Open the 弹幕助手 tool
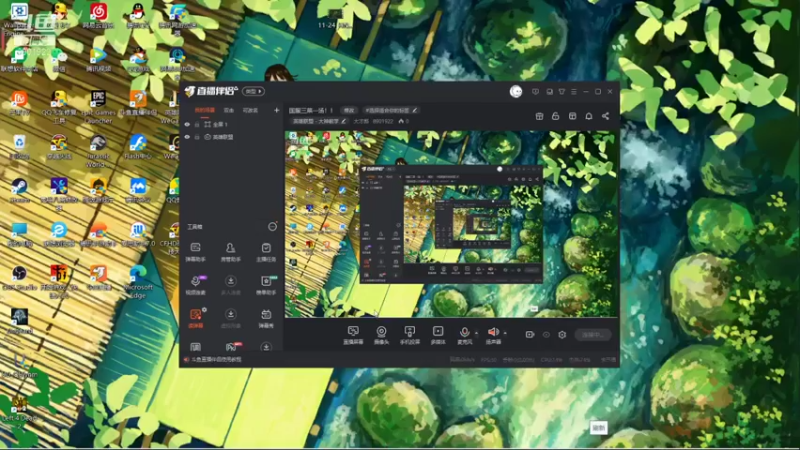Screen dimensions: 800x450 195,252
